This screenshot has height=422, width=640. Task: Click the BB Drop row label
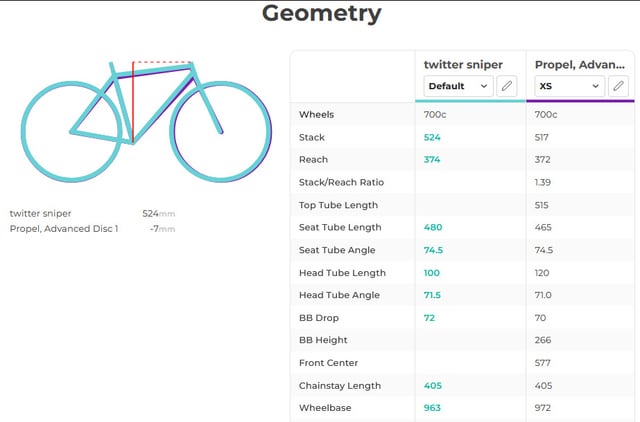(x=319, y=317)
